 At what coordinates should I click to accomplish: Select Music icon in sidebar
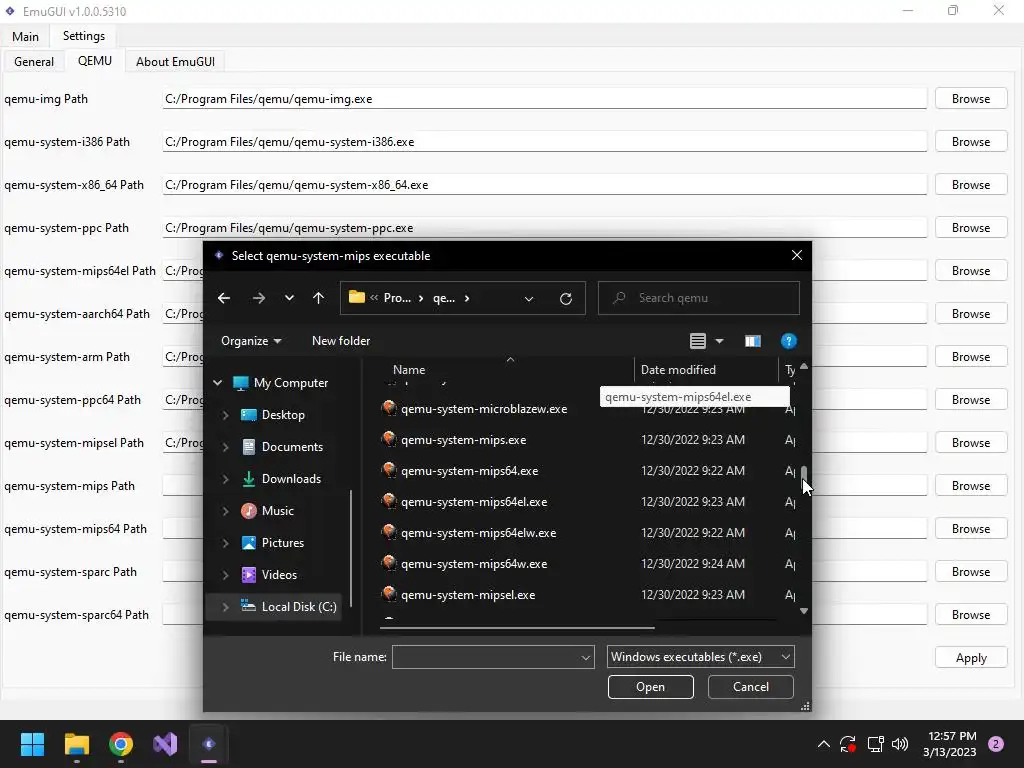[x=249, y=511]
